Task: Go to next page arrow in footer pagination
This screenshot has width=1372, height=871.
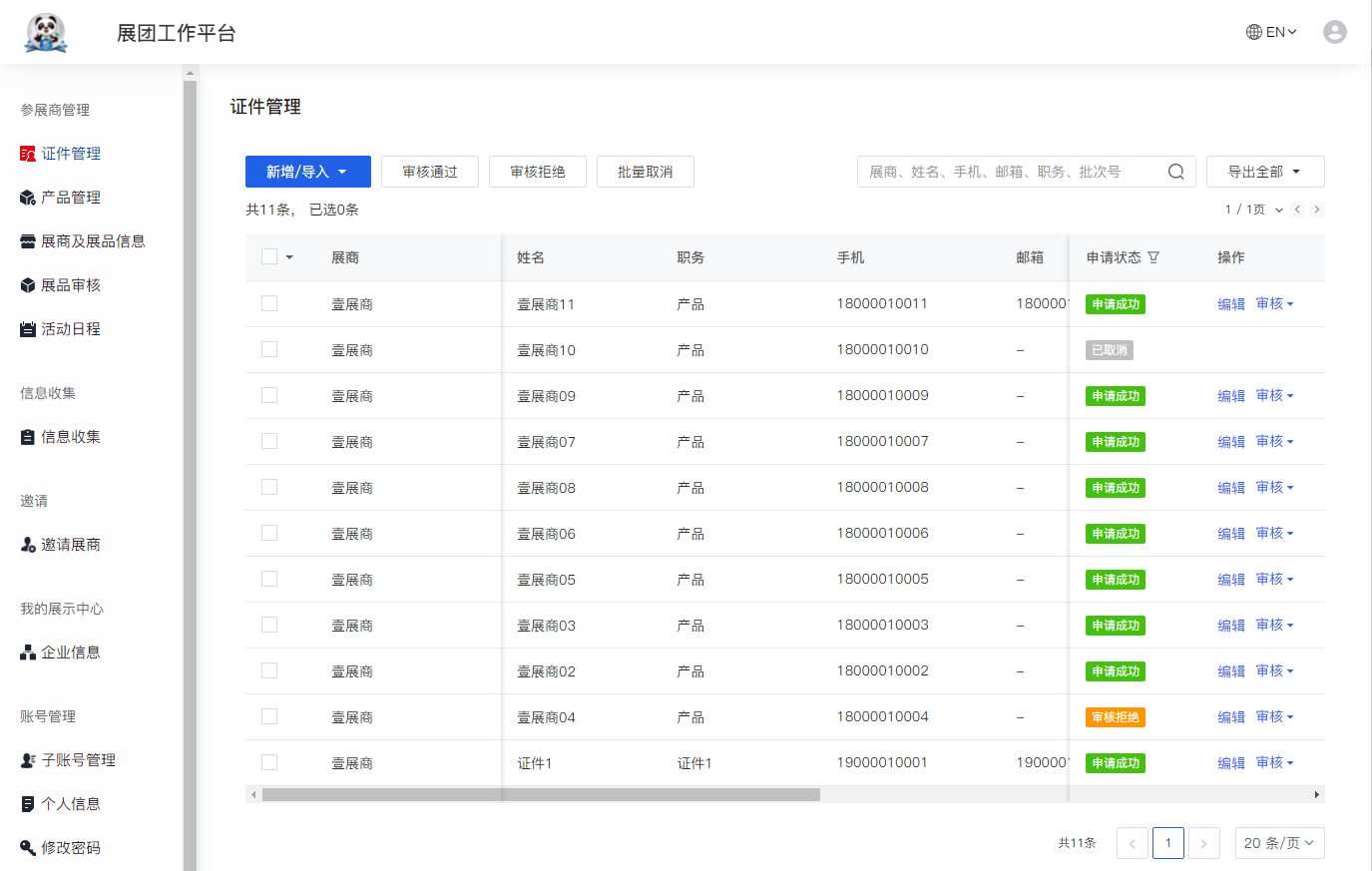Action: point(1203,843)
